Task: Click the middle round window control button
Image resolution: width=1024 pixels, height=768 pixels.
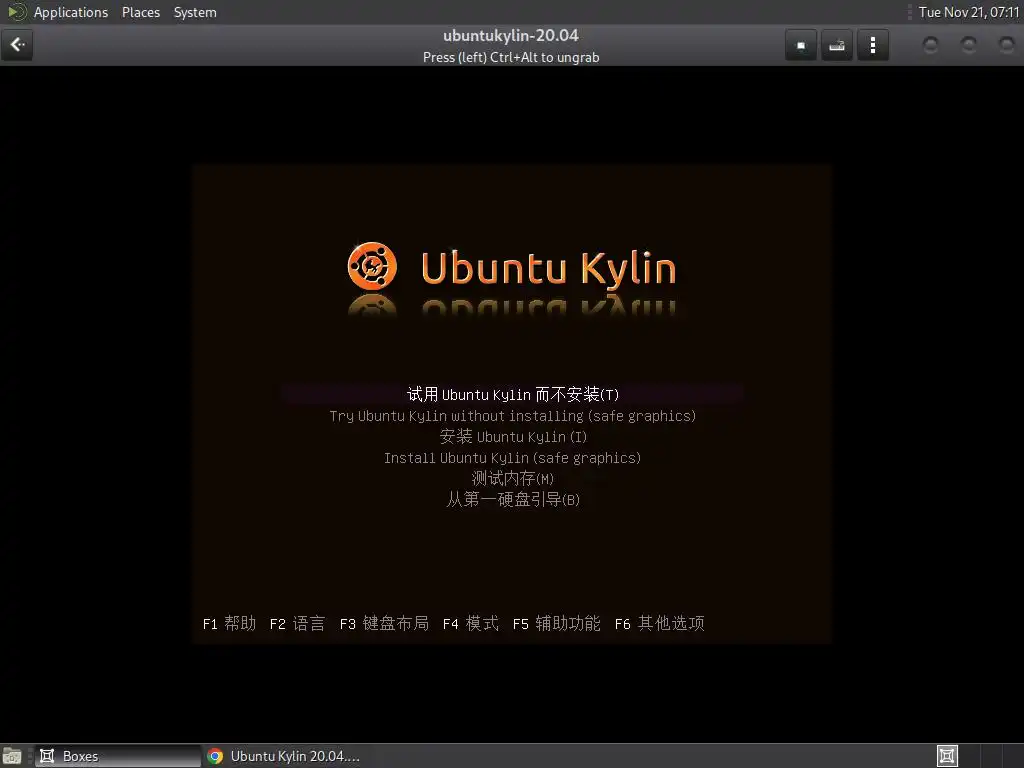Action: click(968, 45)
